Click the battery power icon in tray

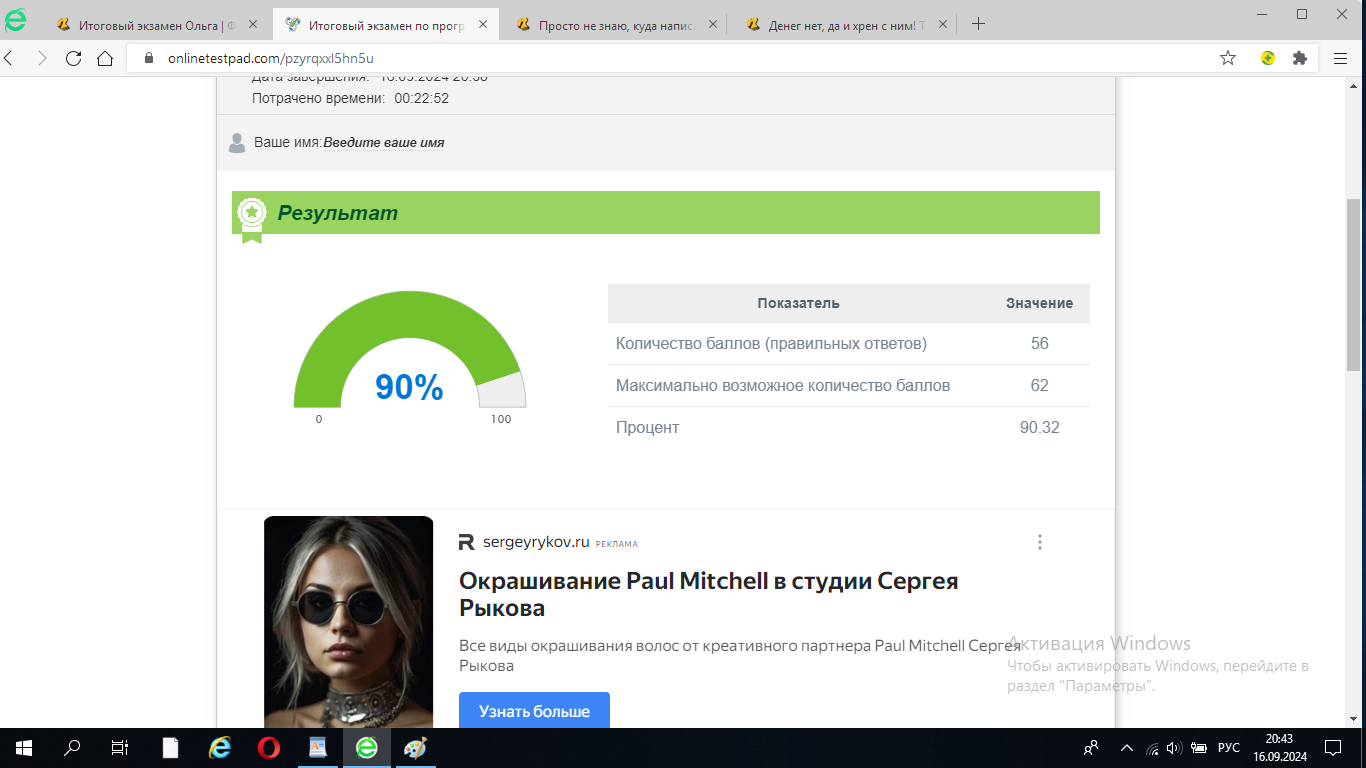1199,748
